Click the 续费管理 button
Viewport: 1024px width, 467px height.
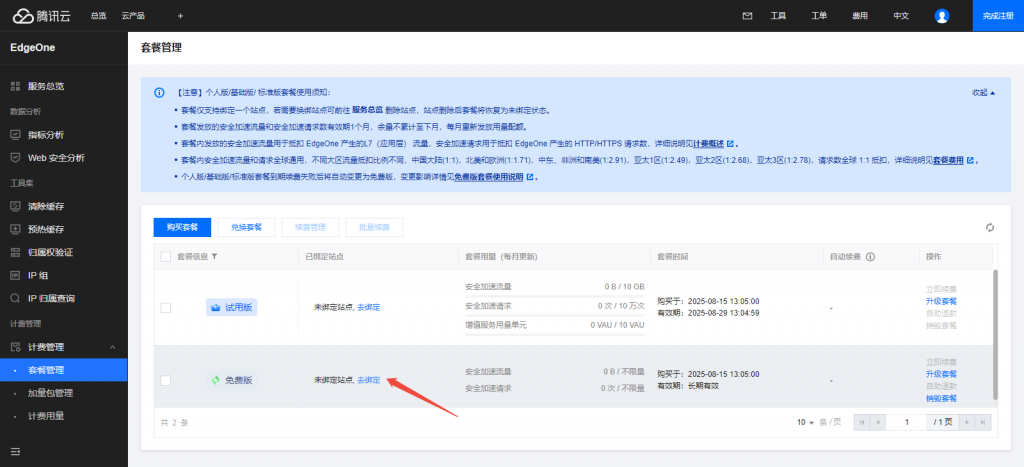click(310, 227)
